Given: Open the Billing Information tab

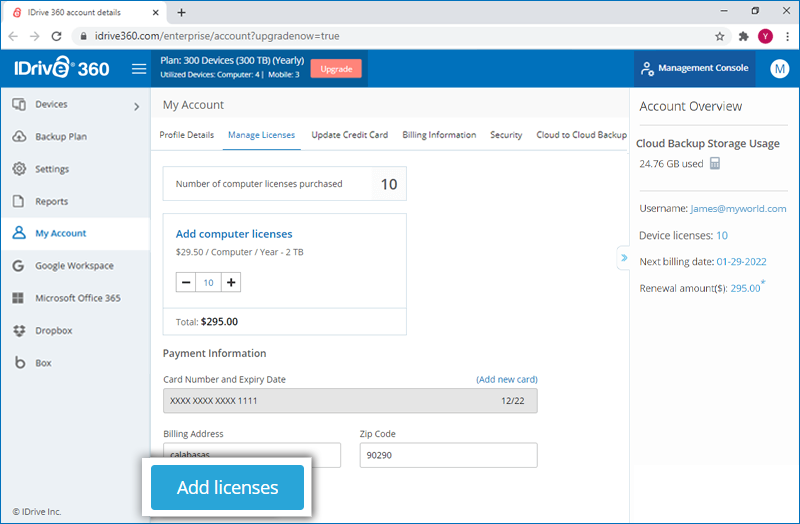Looking at the screenshot, I should (439, 135).
